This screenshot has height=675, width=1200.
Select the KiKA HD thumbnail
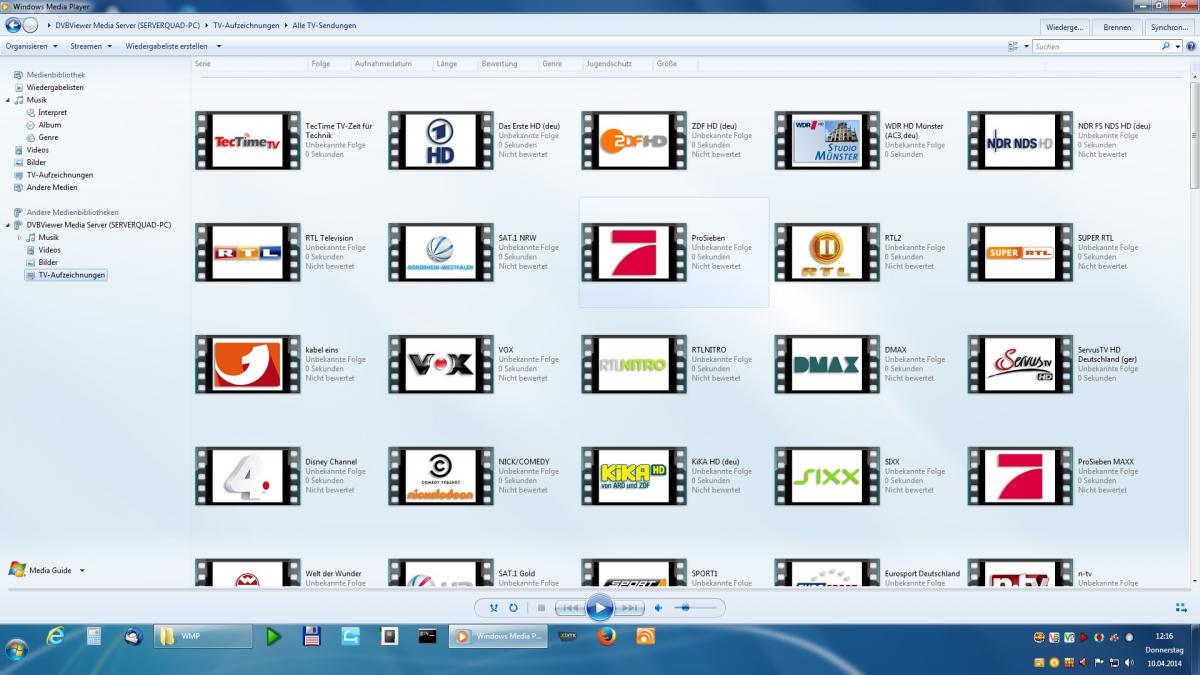pyautogui.click(x=633, y=477)
